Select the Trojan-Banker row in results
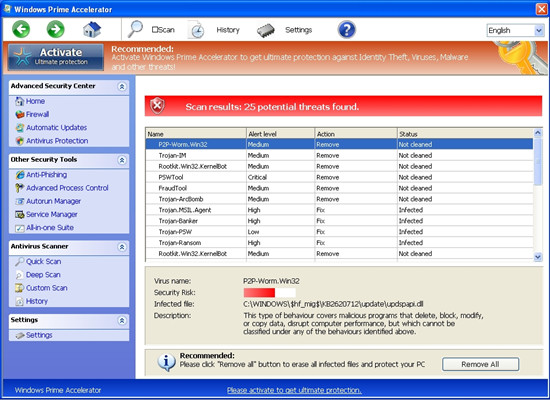The image size is (550, 400). (339, 221)
